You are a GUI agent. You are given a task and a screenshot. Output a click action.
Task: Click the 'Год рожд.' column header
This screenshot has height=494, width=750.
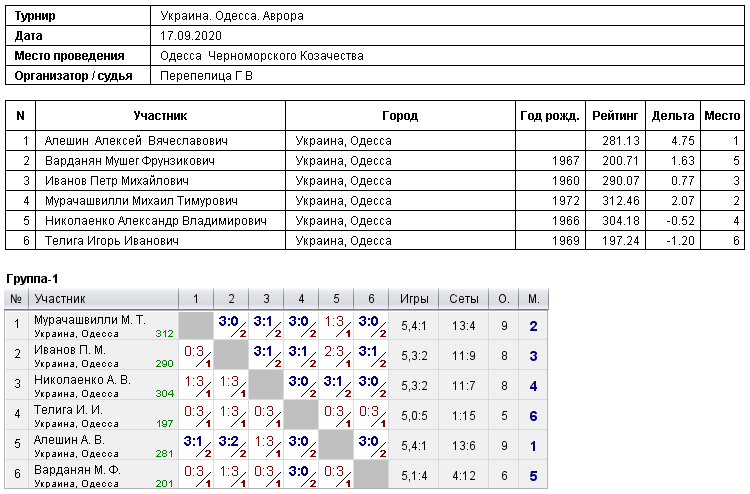(x=550, y=116)
